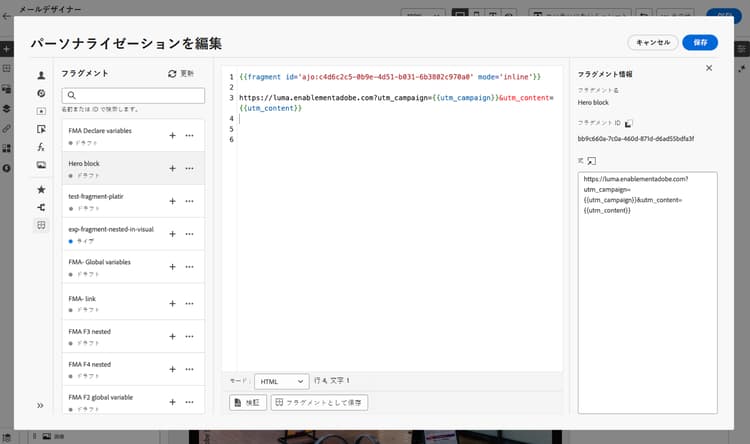Screen dimensions: 750x444
Task: Click the blue Save (保存) button
Action: tap(700, 43)
